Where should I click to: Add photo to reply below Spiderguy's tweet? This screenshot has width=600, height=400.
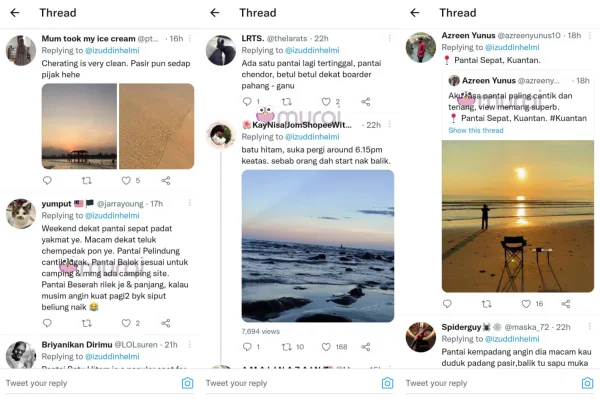[587, 383]
